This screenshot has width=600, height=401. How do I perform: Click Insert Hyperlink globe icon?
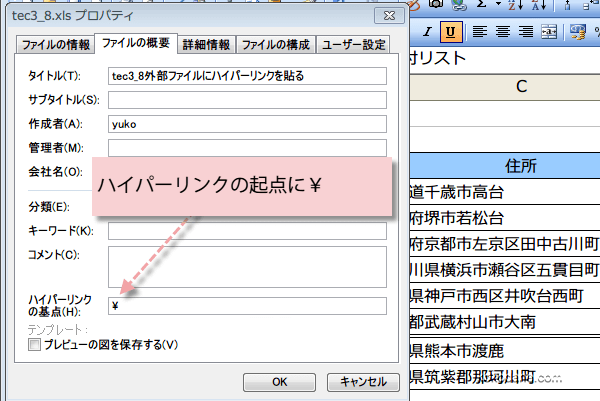[459, 4]
